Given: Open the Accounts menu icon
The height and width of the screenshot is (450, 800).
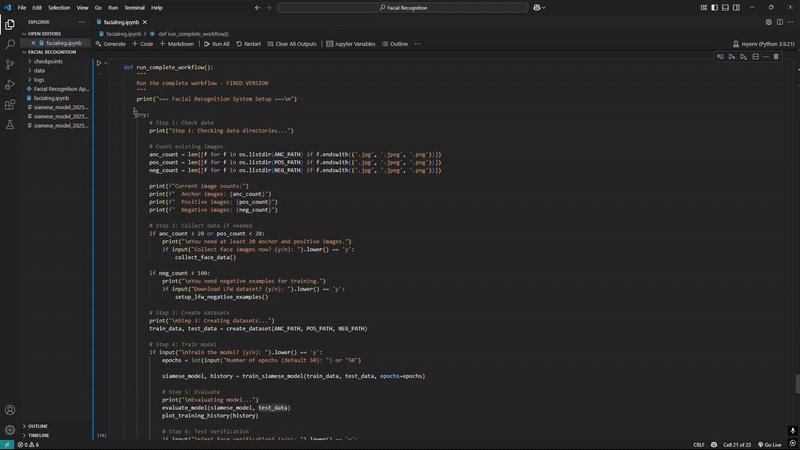Looking at the screenshot, I should tap(10, 410).
